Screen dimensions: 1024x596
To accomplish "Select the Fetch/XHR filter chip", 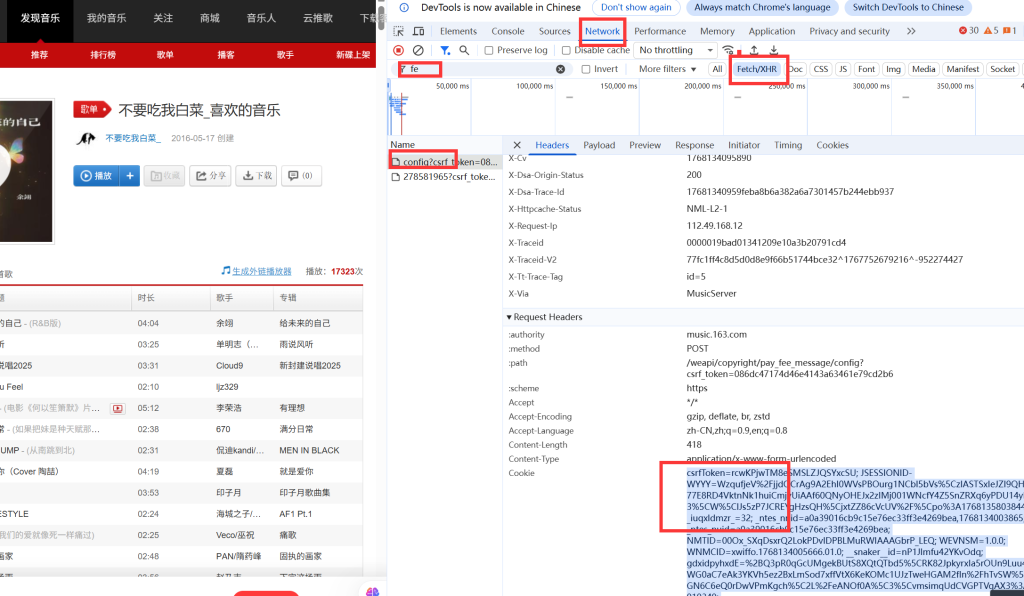I will [x=758, y=69].
